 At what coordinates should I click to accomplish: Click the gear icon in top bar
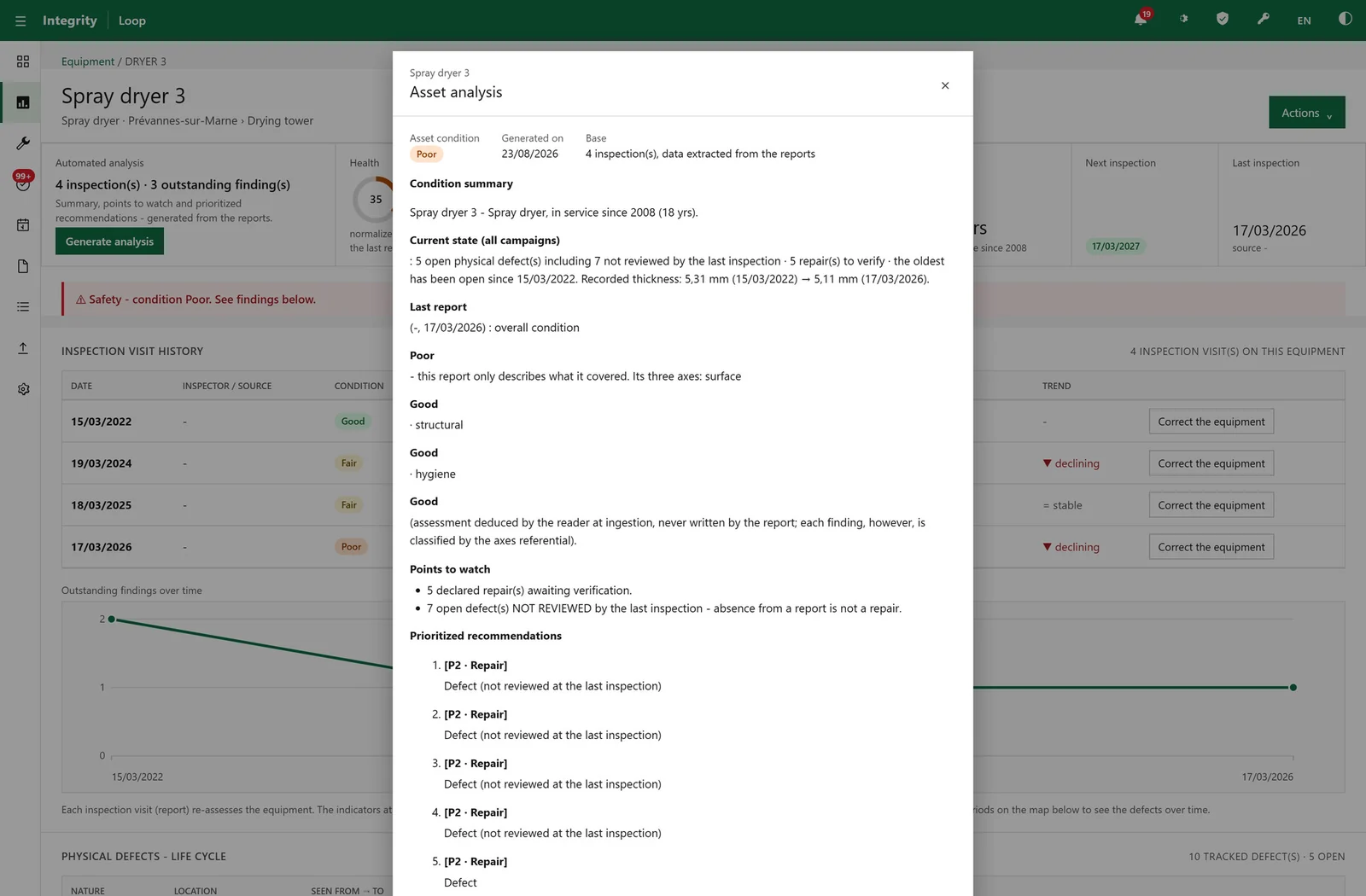[x=1183, y=19]
